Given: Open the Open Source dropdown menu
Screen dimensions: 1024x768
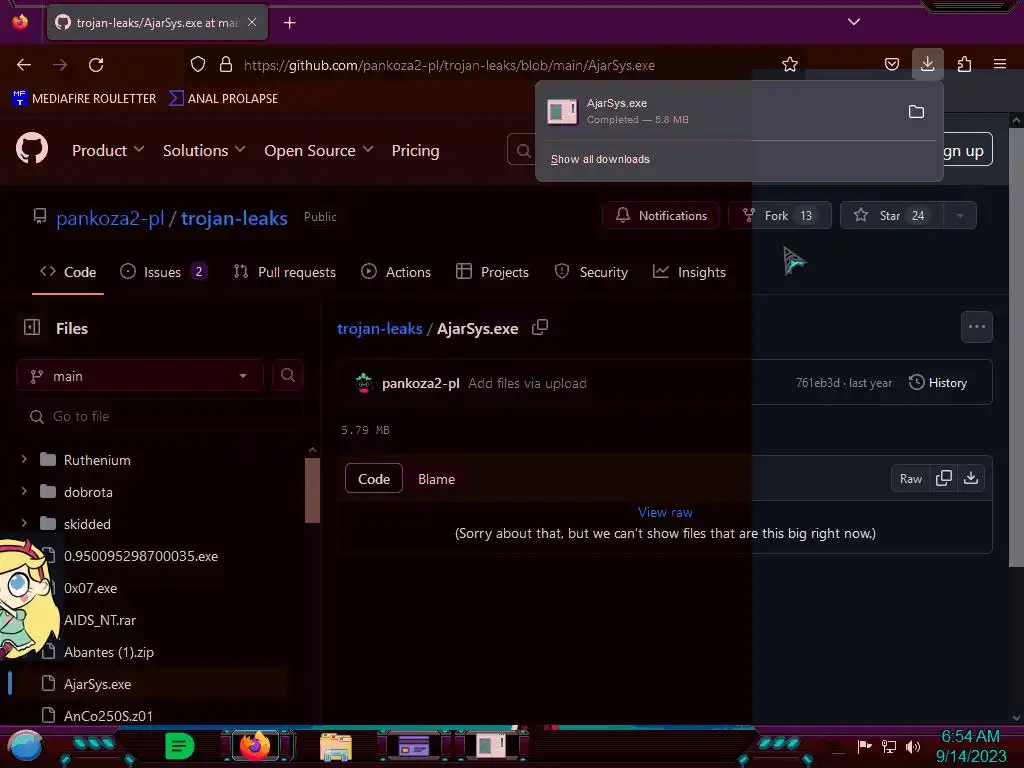Looking at the screenshot, I should (x=319, y=150).
